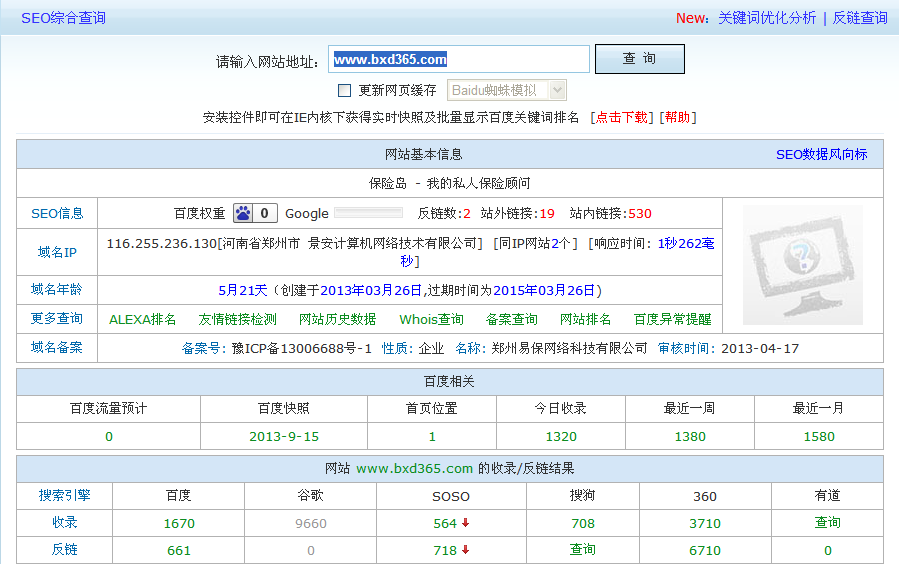Open 网站排名 link
This screenshot has width=899, height=564.
[585, 319]
